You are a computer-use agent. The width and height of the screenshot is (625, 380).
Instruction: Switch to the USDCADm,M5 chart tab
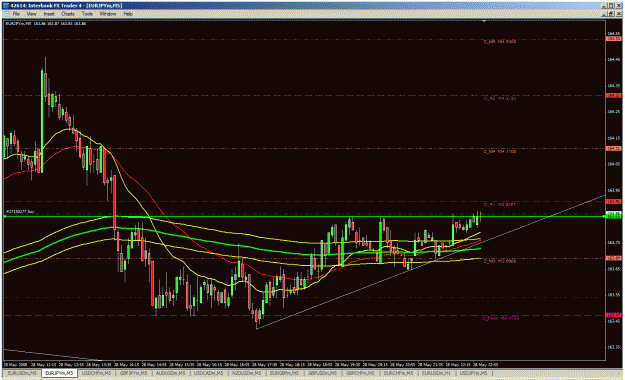208,373
